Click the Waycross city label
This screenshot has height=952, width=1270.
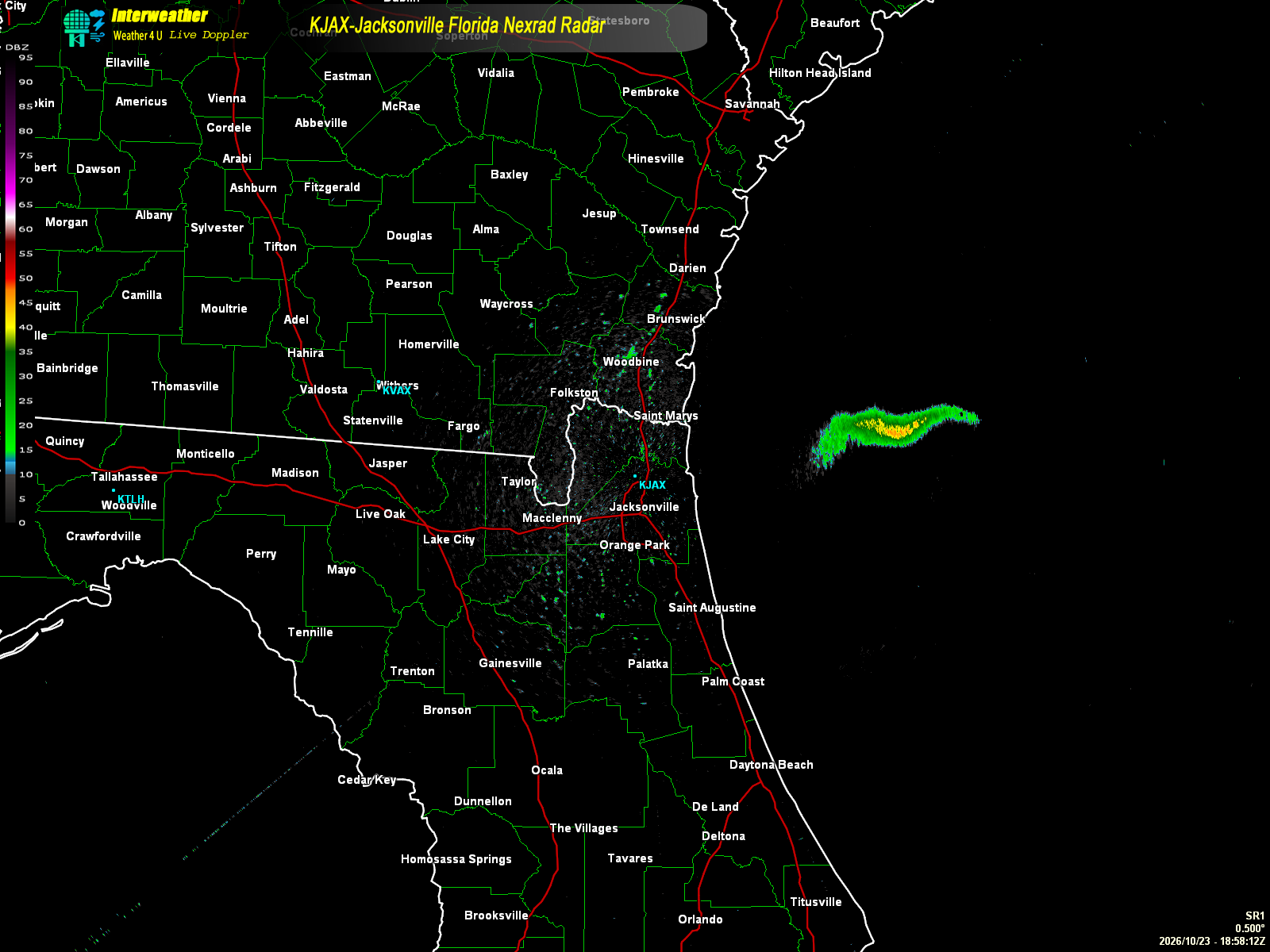click(x=506, y=304)
